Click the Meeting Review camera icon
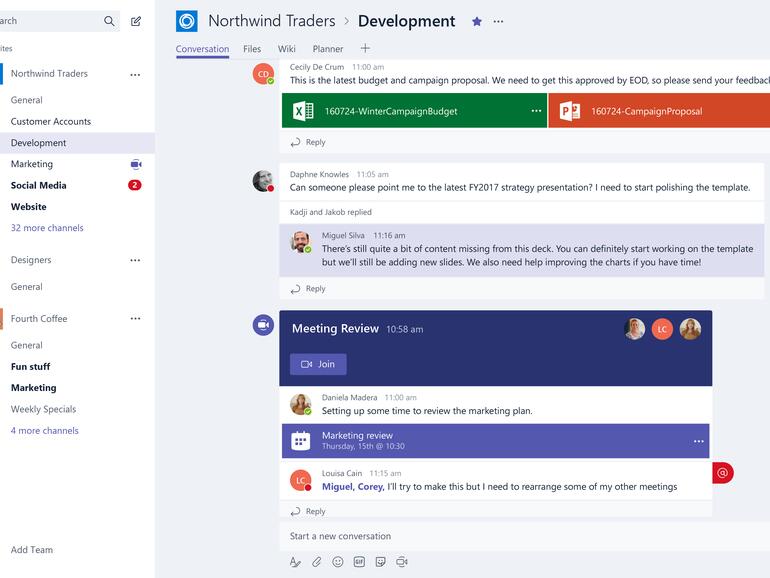The width and height of the screenshot is (770, 578). (263, 325)
